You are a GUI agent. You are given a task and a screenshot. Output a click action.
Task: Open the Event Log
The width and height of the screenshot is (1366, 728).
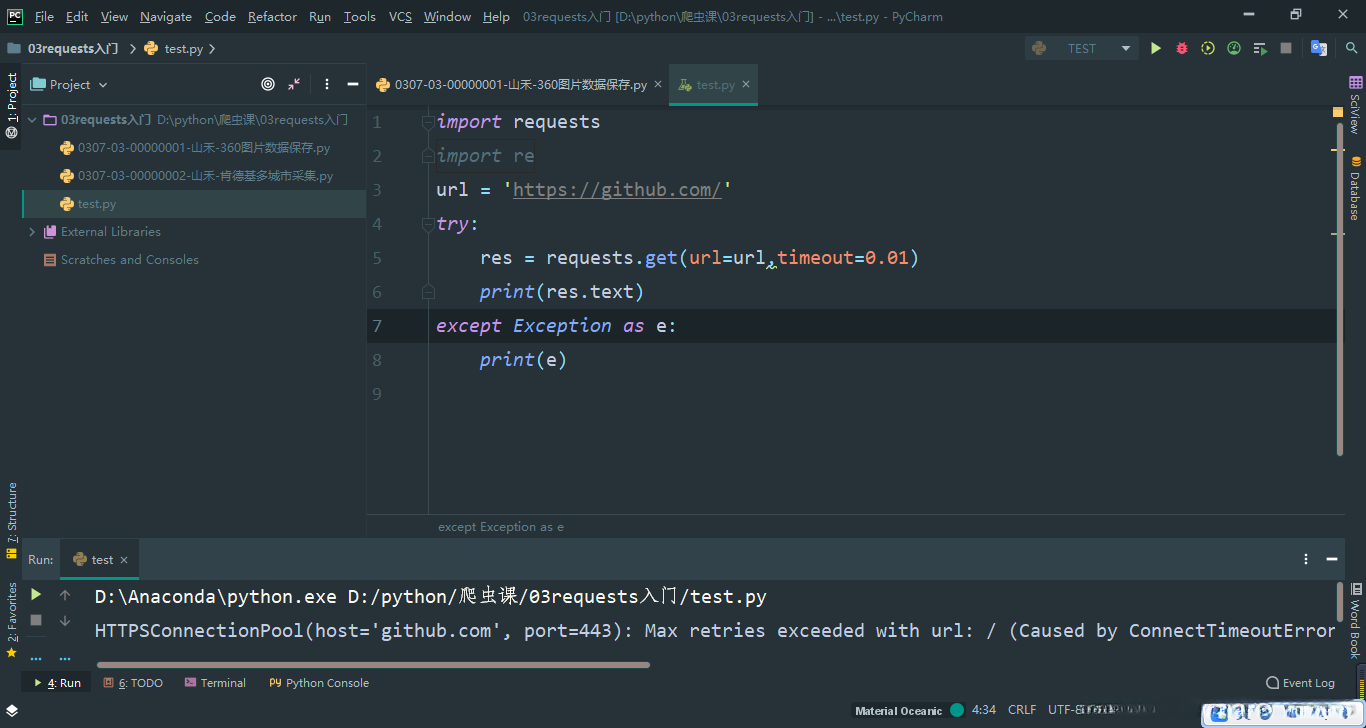tap(1300, 683)
